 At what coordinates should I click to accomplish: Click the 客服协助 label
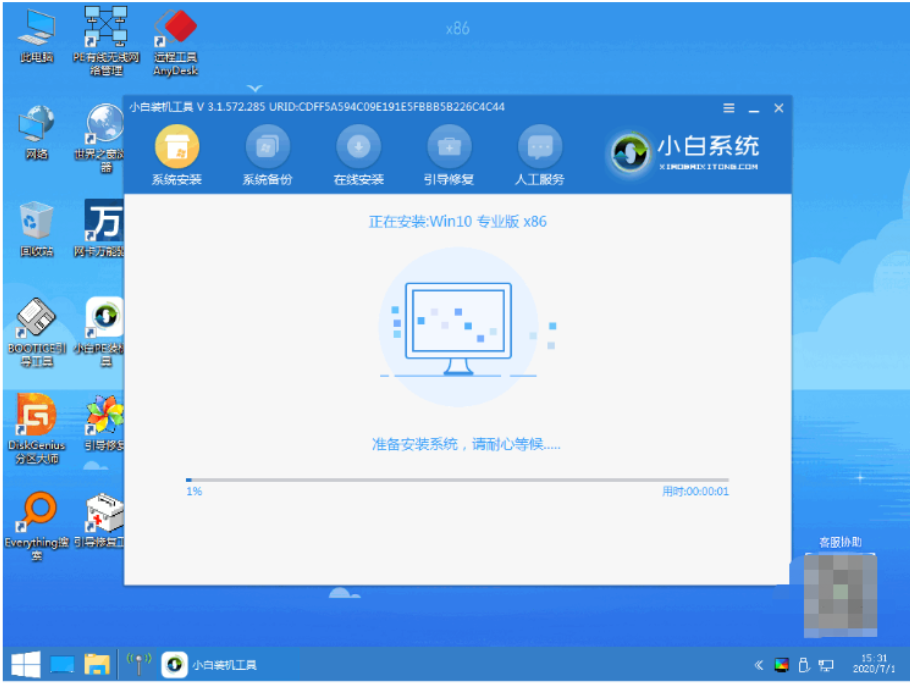click(x=840, y=542)
